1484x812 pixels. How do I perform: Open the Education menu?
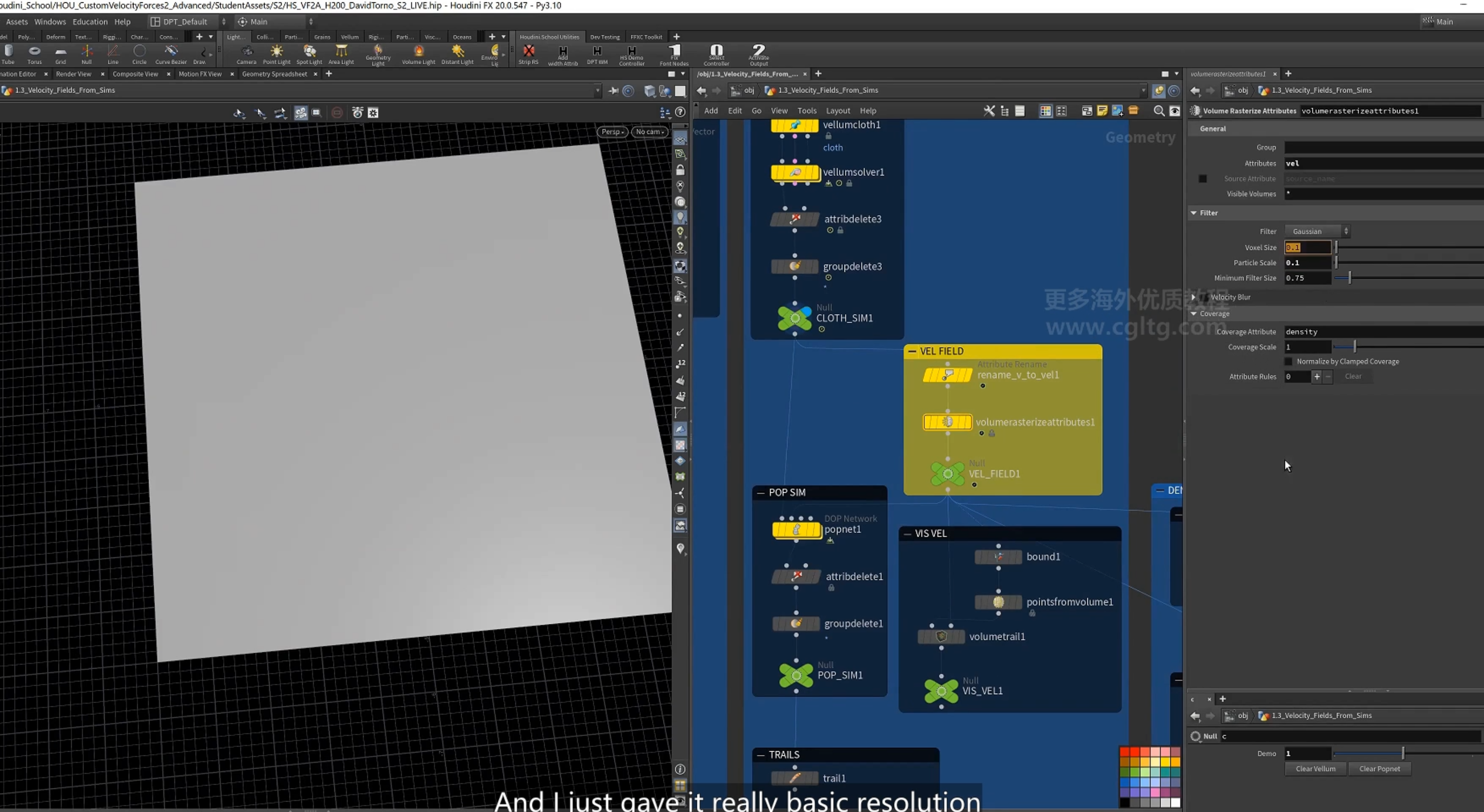(90, 22)
